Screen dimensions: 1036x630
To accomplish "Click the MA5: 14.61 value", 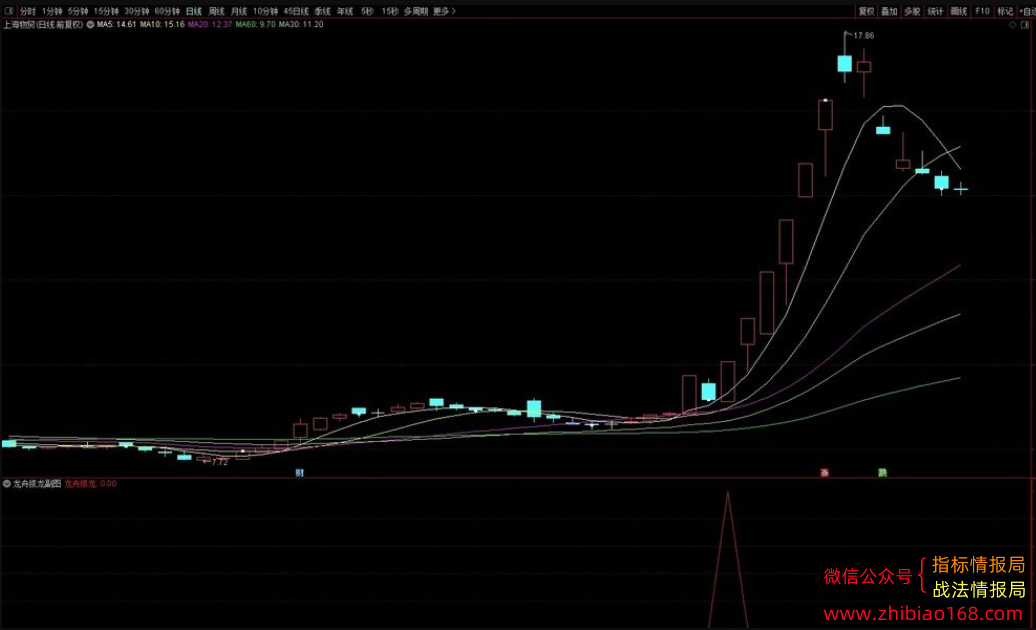I will click(116, 24).
